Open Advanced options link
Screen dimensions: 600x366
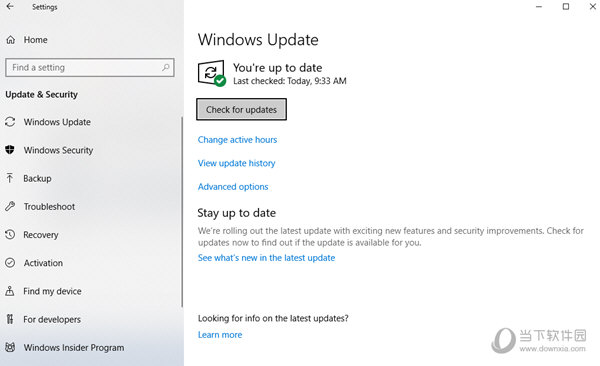tap(233, 186)
